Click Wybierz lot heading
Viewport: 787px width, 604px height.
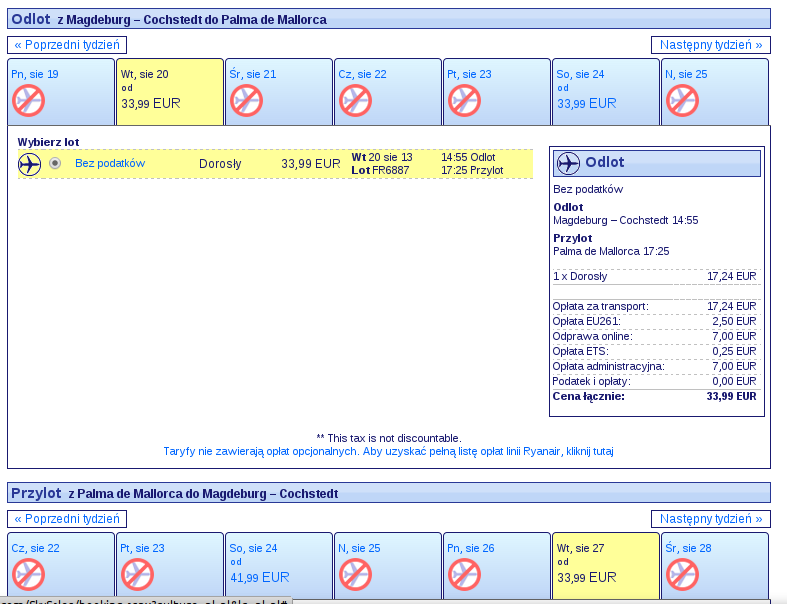[48, 142]
